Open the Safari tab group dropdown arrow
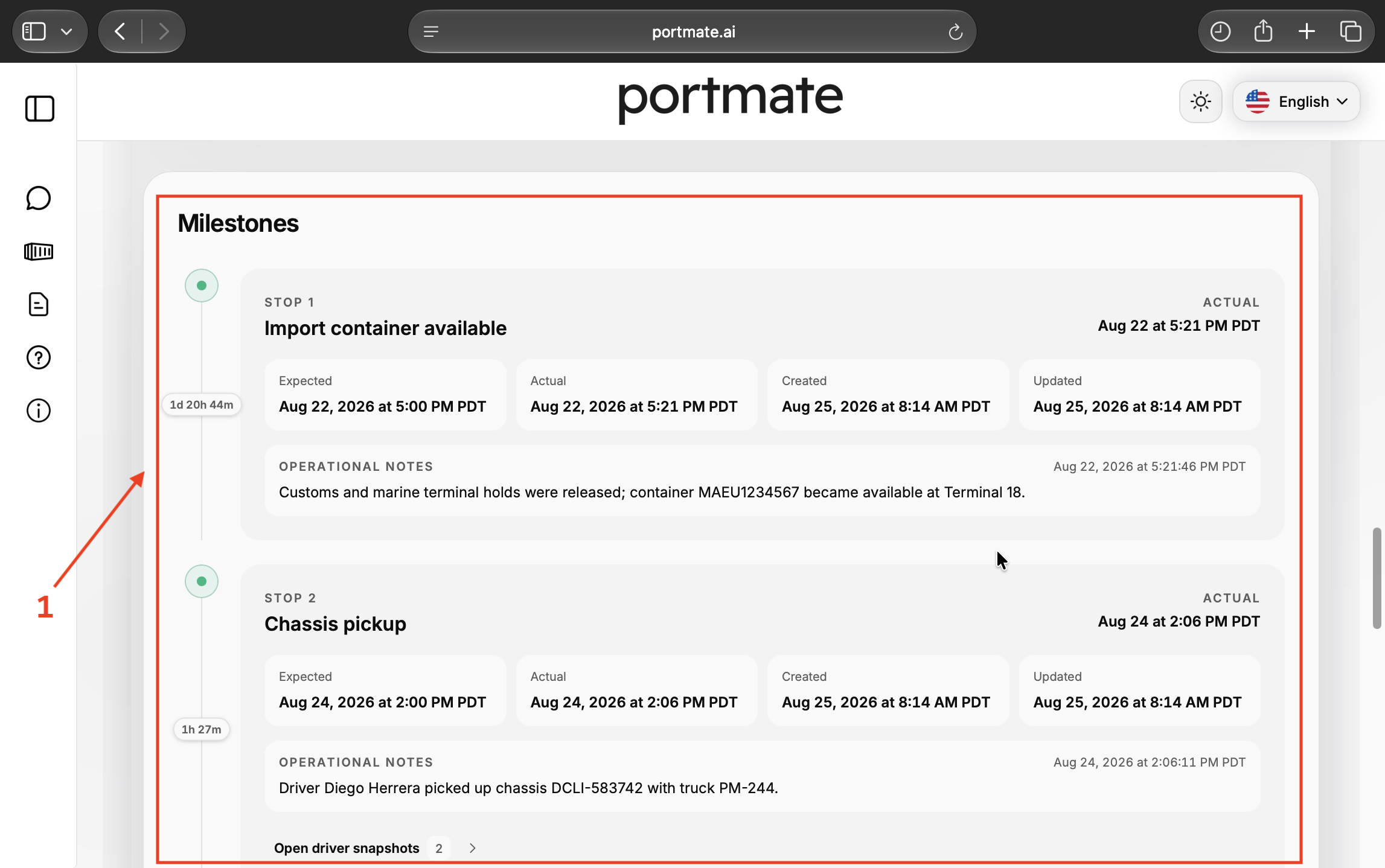 click(66, 31)
